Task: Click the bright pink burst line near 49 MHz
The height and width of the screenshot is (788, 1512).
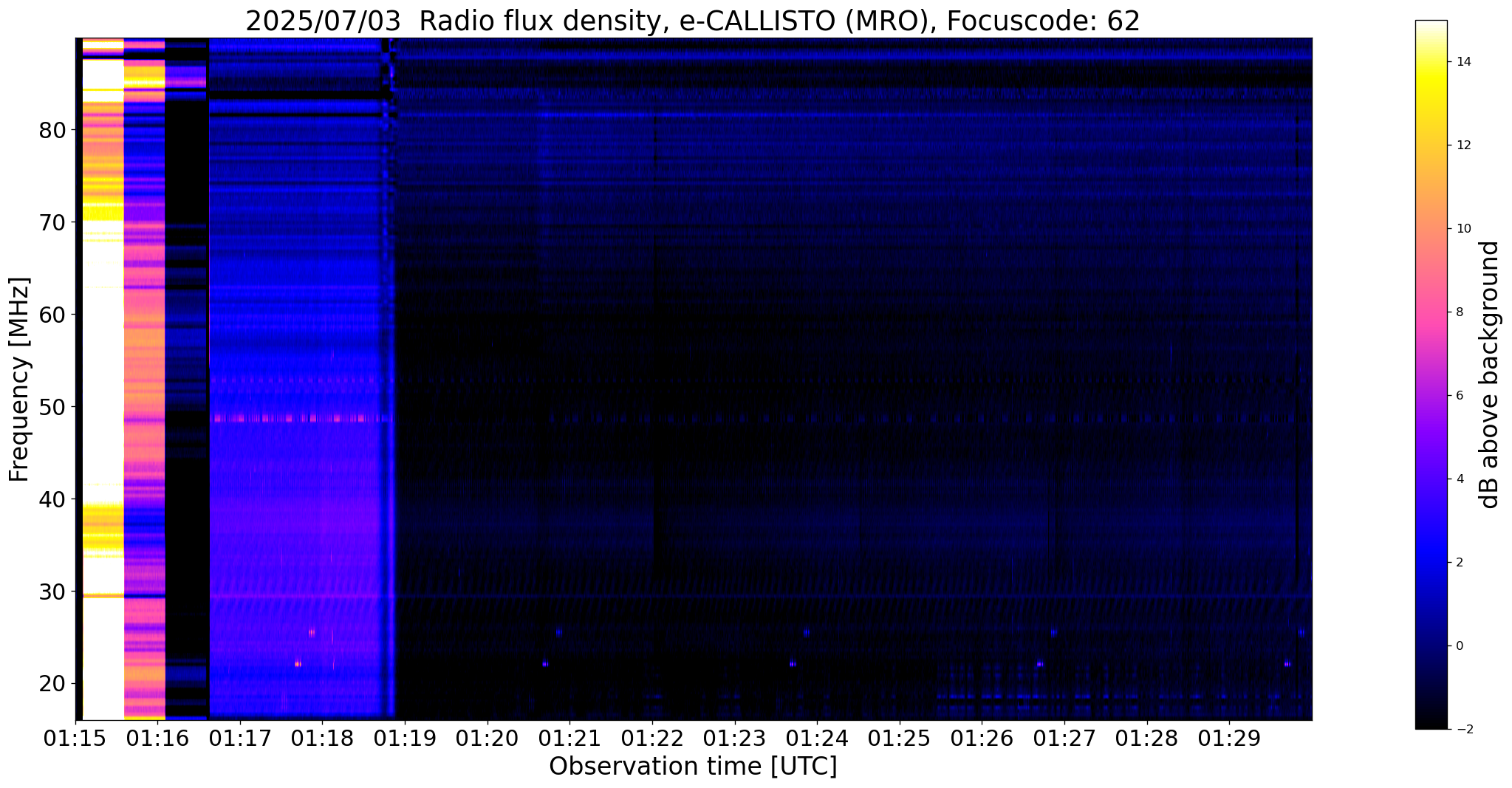Action: [x=301, y=419]
